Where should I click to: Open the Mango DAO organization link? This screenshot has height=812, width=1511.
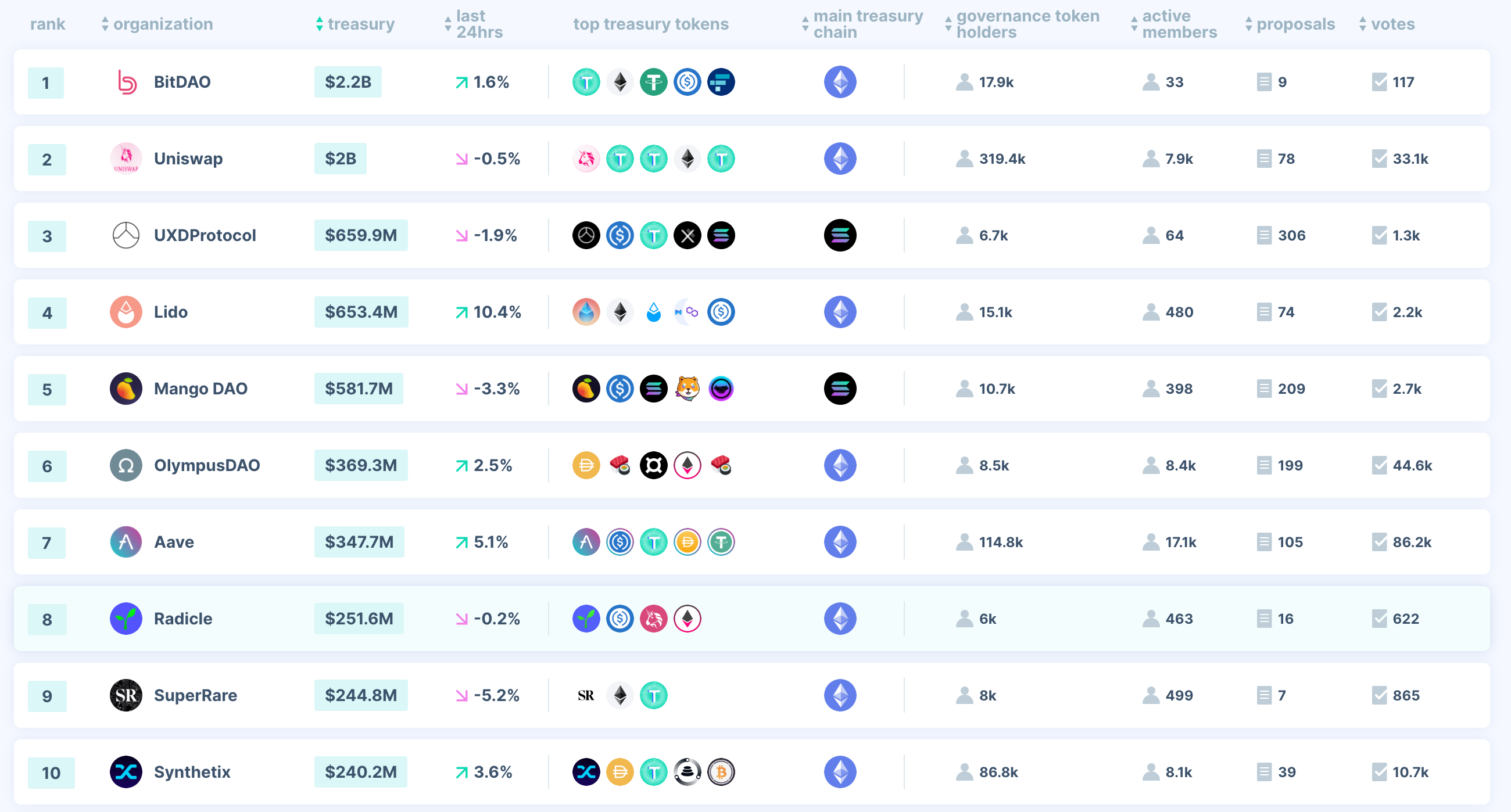point(200,389)
